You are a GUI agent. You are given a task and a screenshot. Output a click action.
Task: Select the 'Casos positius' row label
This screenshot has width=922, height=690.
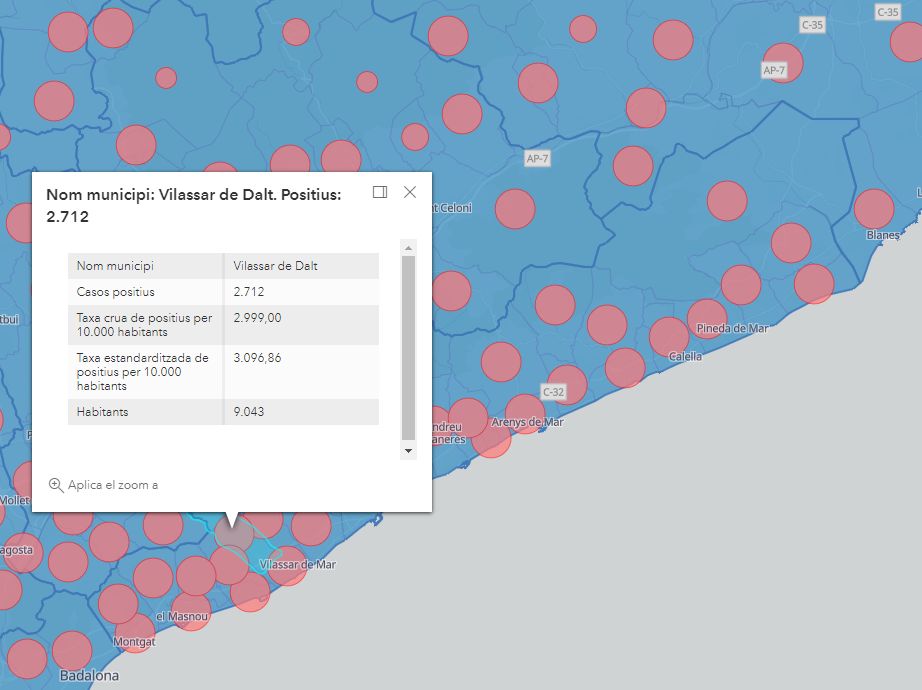(x=145, y=292)
